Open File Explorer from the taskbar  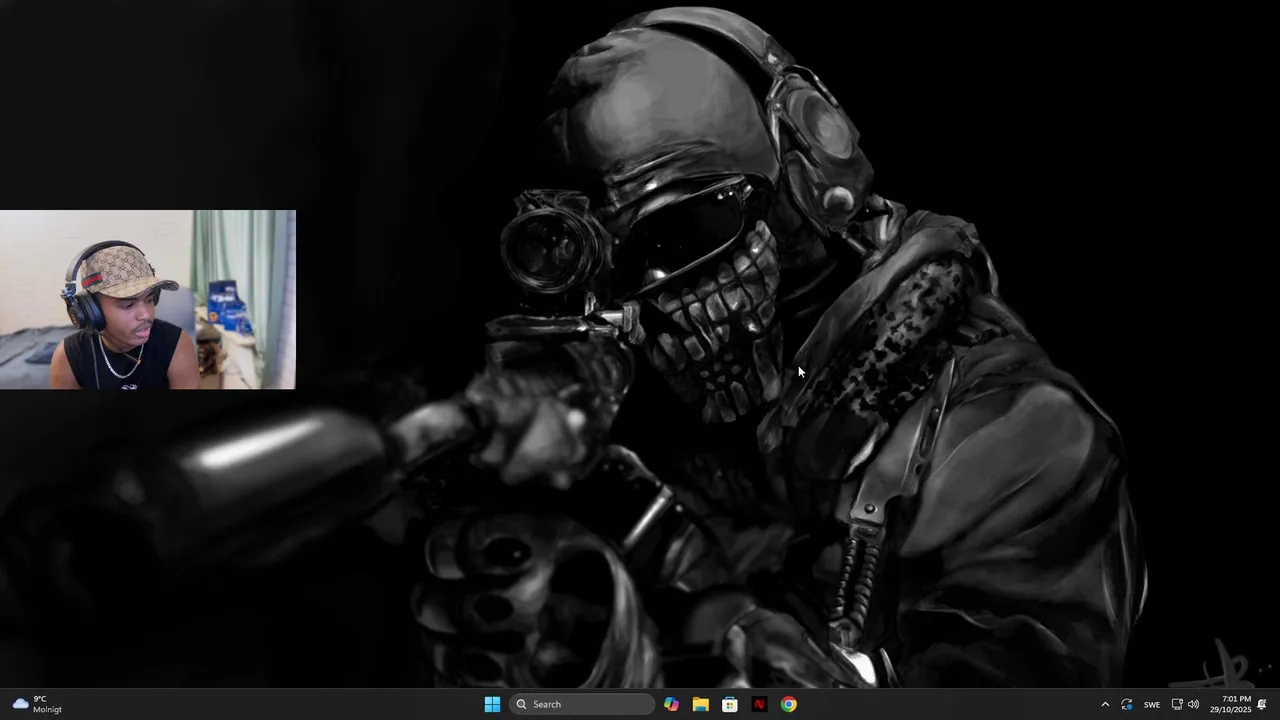click(700, 704)
